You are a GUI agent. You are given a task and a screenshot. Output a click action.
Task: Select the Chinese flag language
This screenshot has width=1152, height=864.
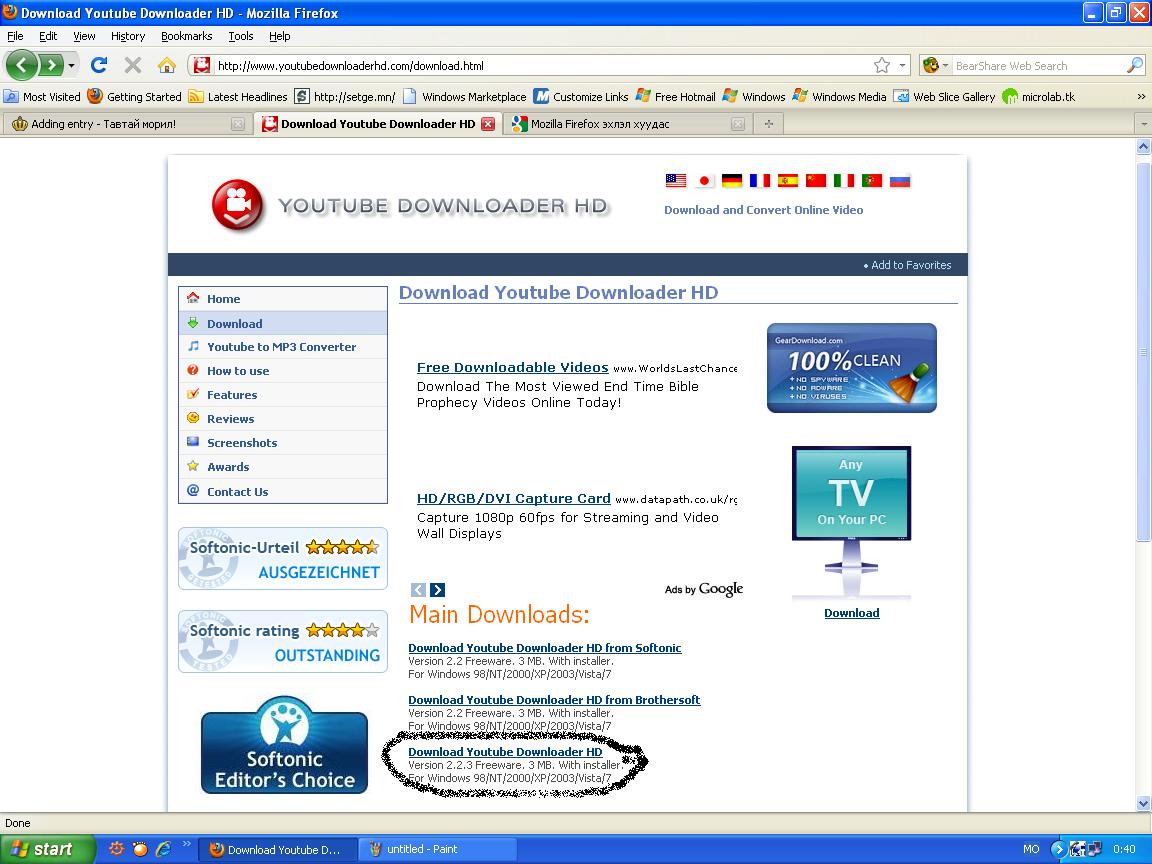coord(816,181)
